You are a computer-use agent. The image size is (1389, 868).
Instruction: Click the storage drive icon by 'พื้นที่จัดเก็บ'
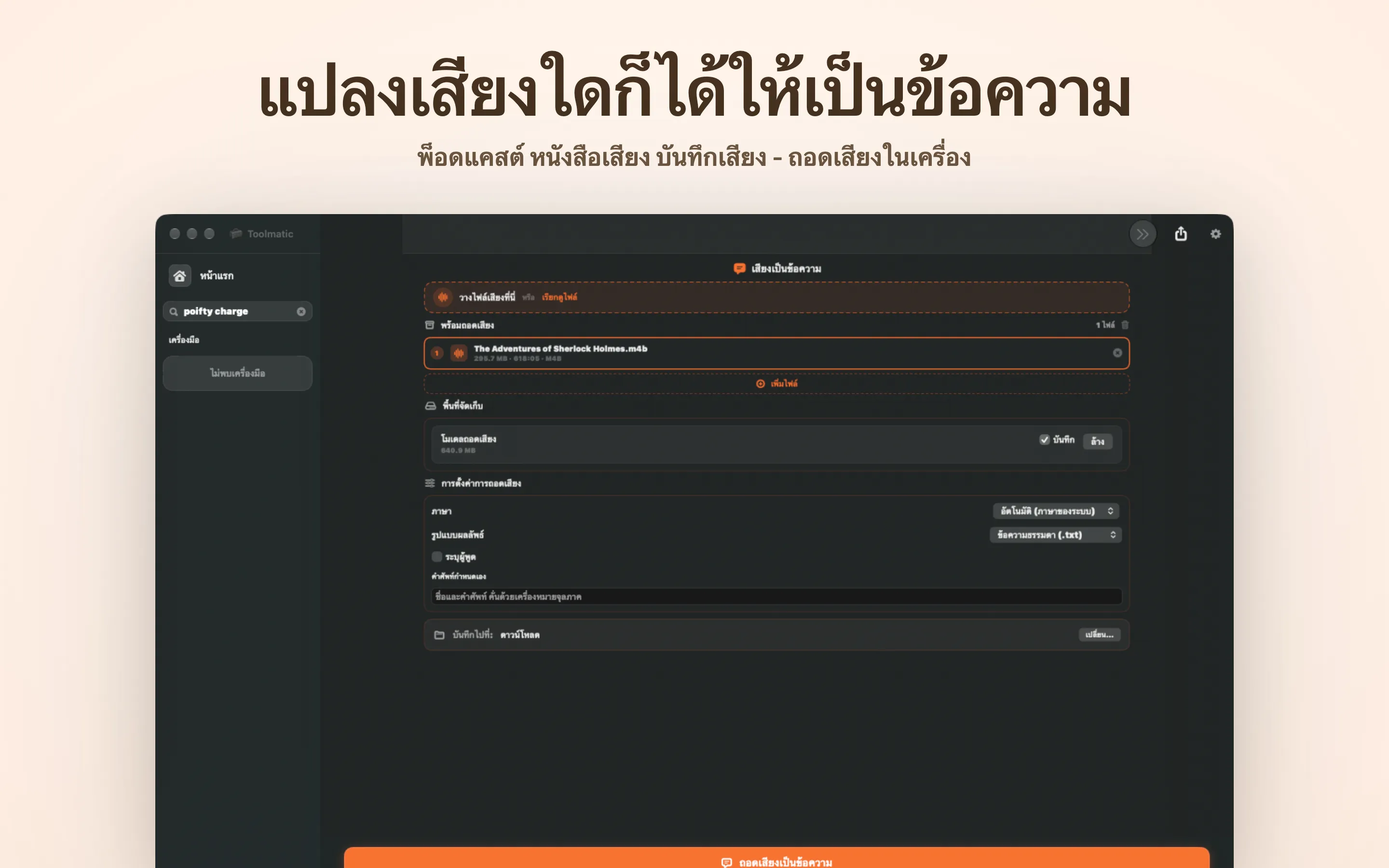(431, 406)
